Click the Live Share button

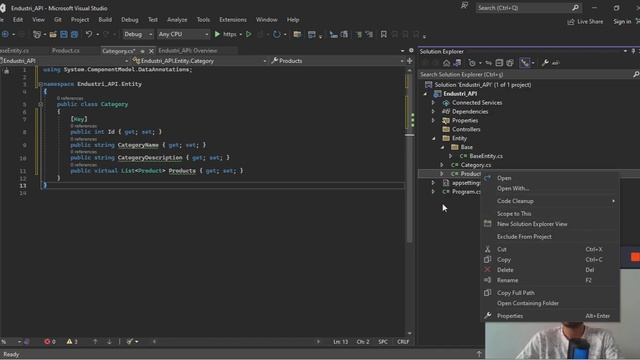pos(585,22)
